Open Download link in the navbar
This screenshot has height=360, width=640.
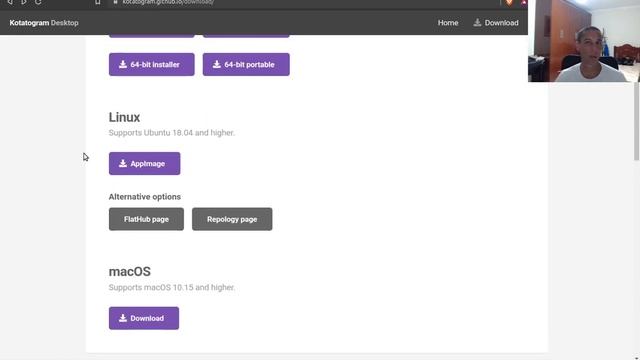click(496, 23)
